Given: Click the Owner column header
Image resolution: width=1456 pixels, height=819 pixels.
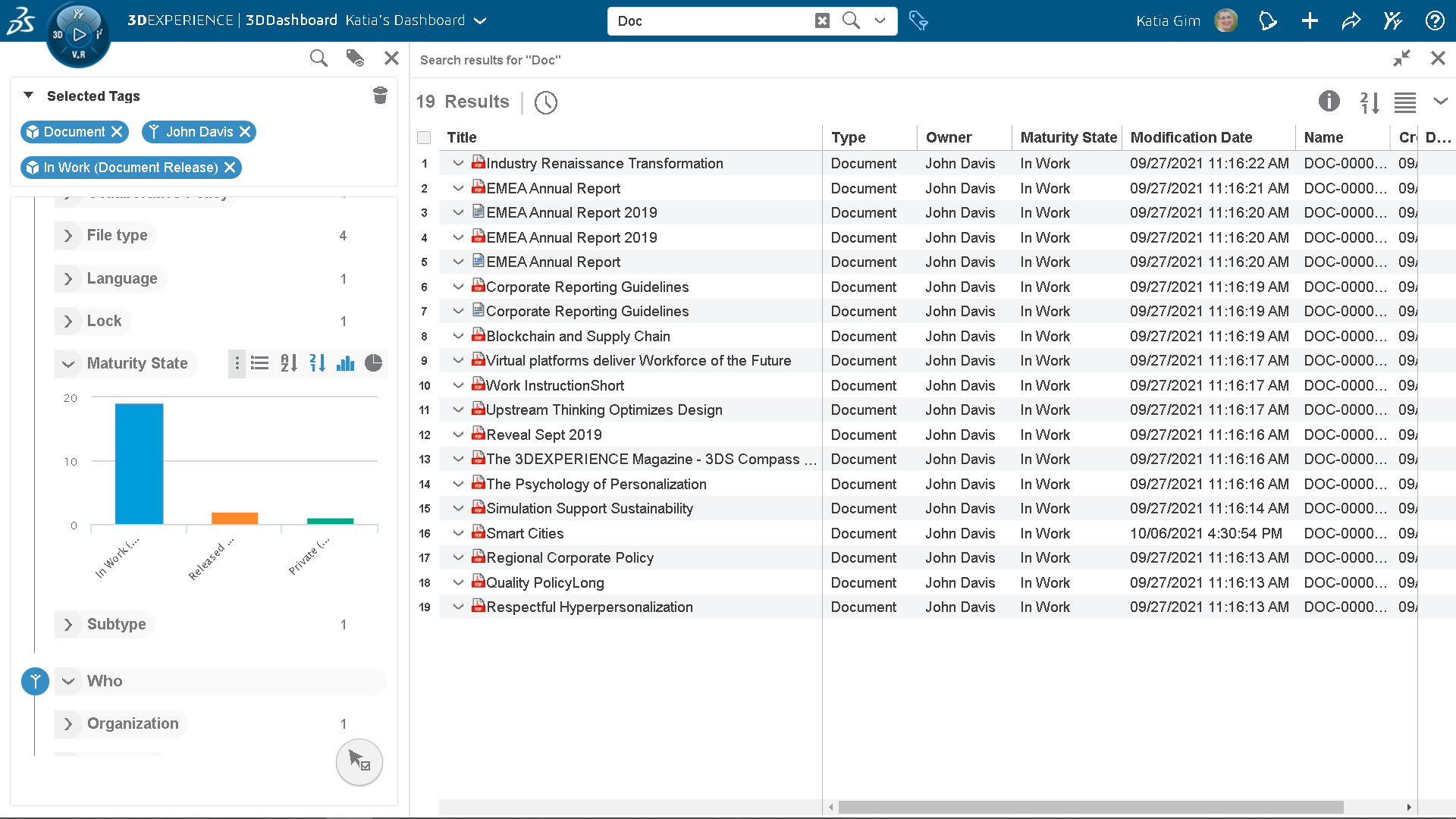Looking at the screenshot, I should coord(948,137).
